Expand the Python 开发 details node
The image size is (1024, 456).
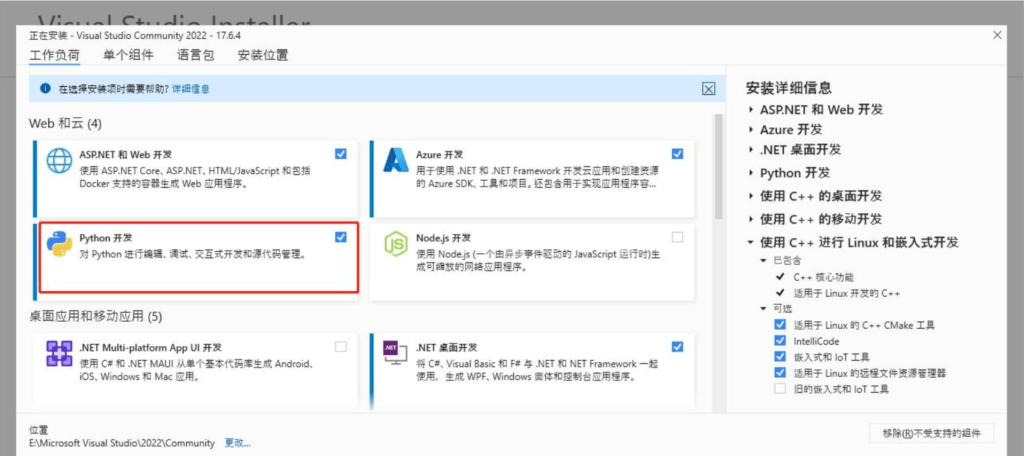[x=752, y=174]
